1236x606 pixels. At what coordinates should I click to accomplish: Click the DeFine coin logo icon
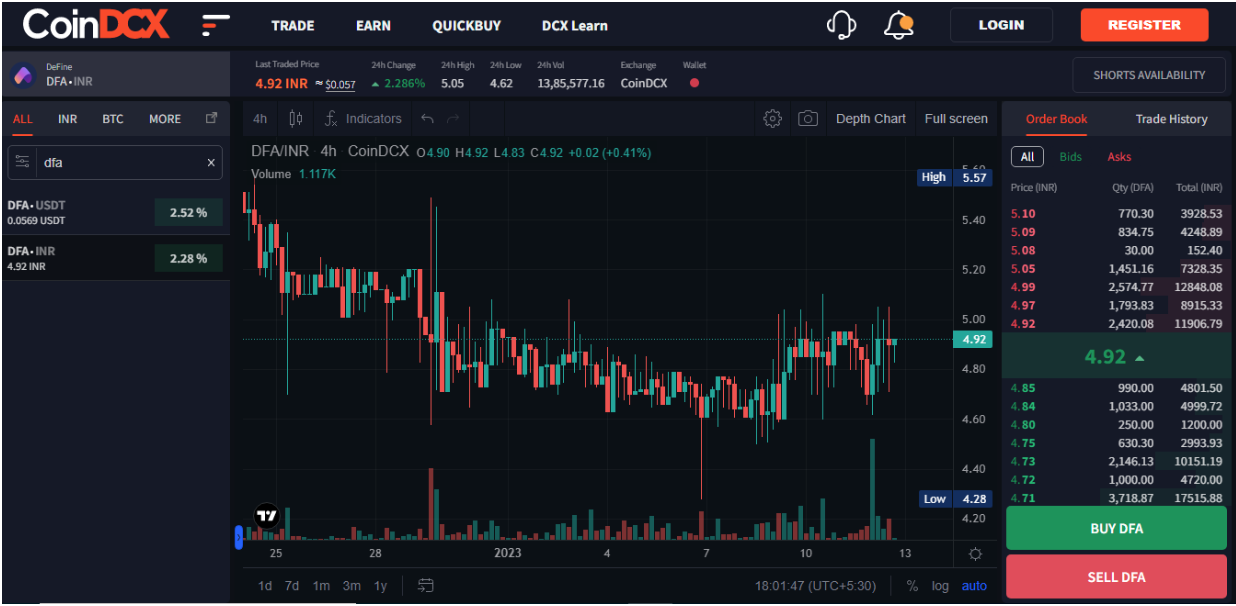[22, 75]
